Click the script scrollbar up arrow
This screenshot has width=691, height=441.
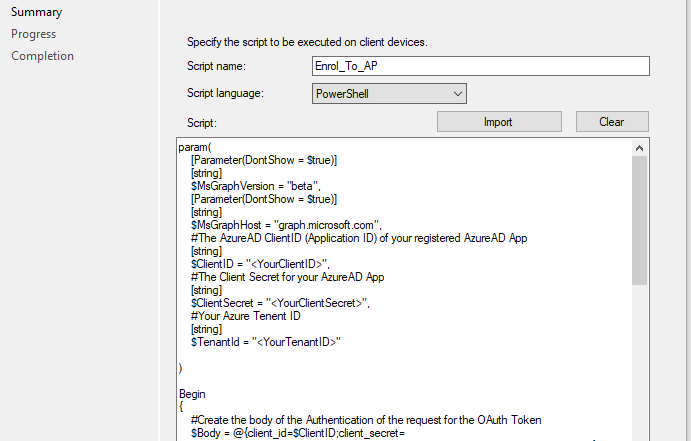pos(639,148)
